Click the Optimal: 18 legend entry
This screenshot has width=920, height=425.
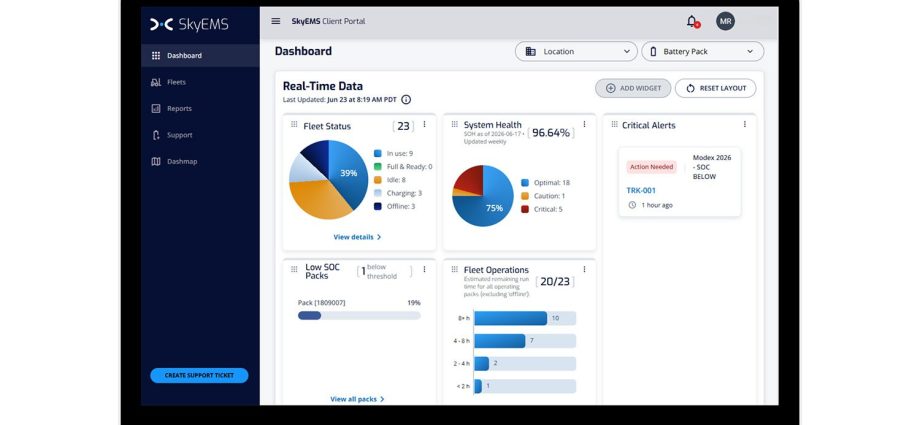pyautogui.click(x=545, y=183)
